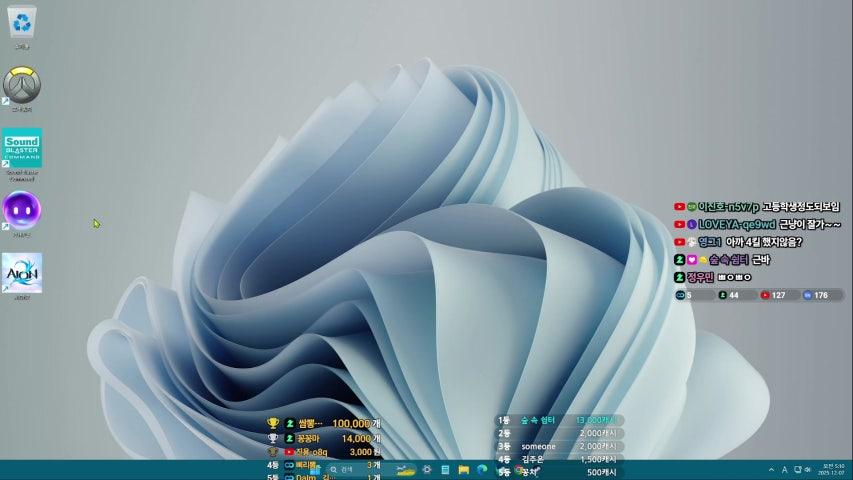Toggle the IME input mode 'A' indicator
The height and width of the screenshot is (480, 853).
click(x=784, y=470)
